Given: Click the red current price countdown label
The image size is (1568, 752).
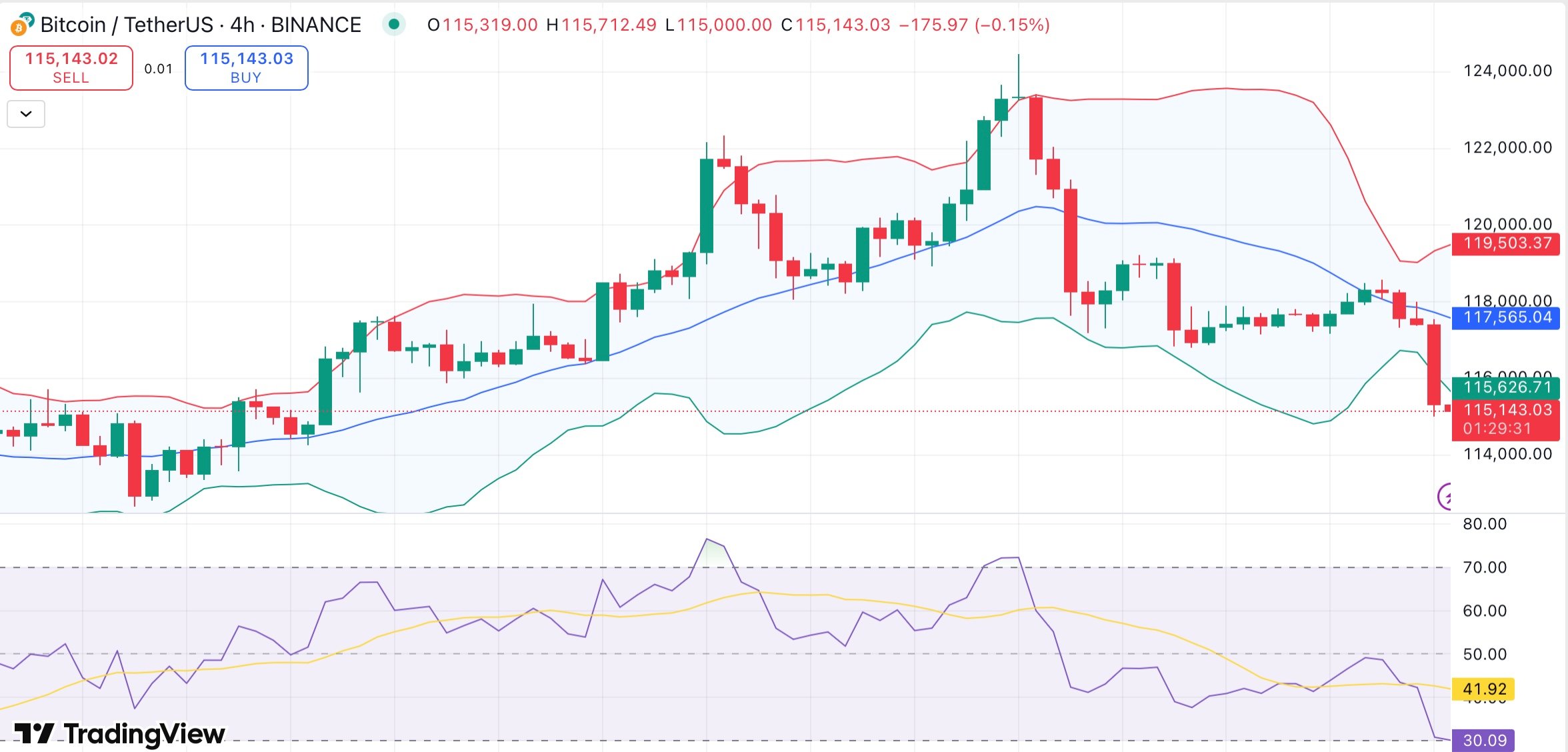Looking at the screenshot, I should tap(1507, 419).
